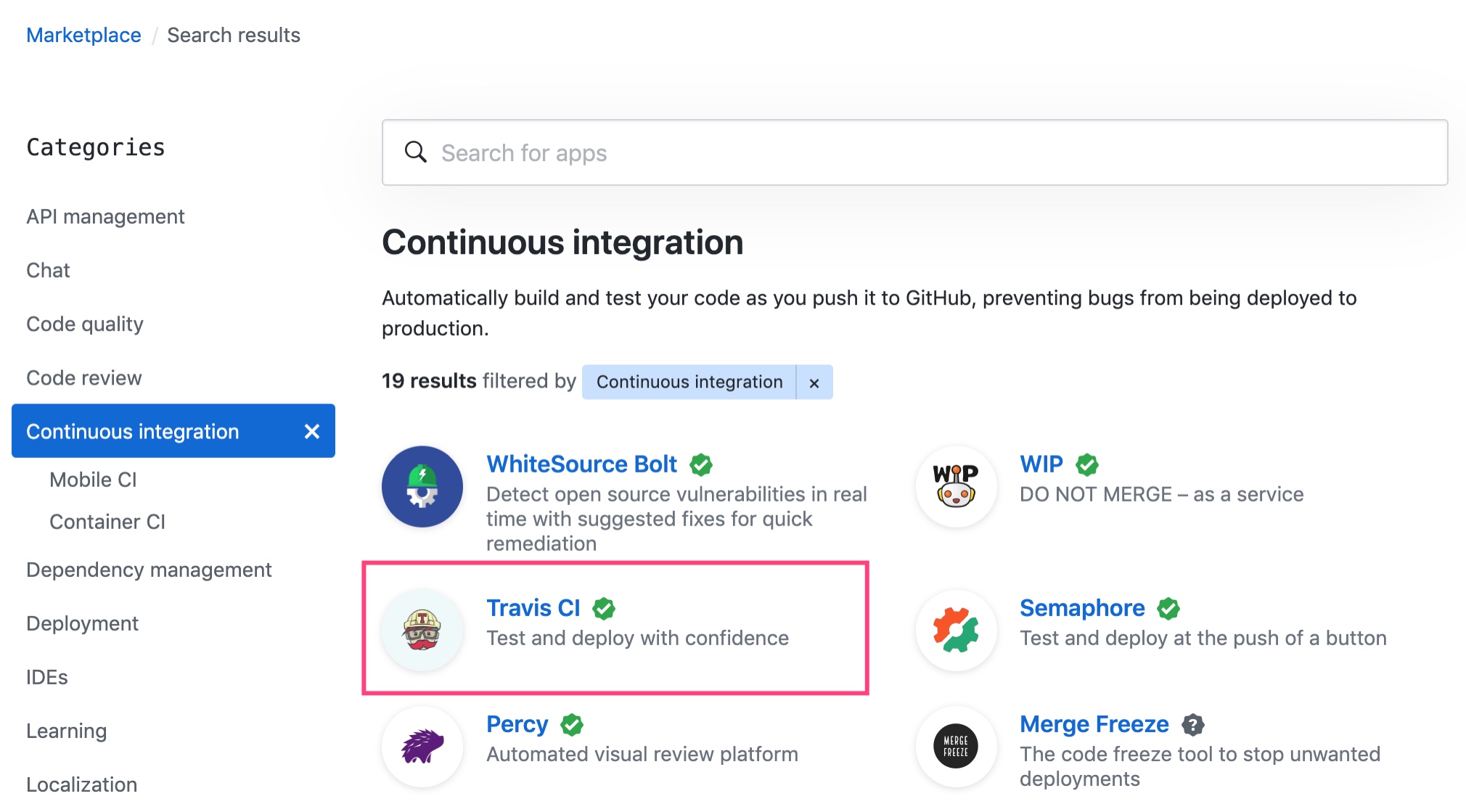
Task: Open Container CI subcategory
Action: 107,522
